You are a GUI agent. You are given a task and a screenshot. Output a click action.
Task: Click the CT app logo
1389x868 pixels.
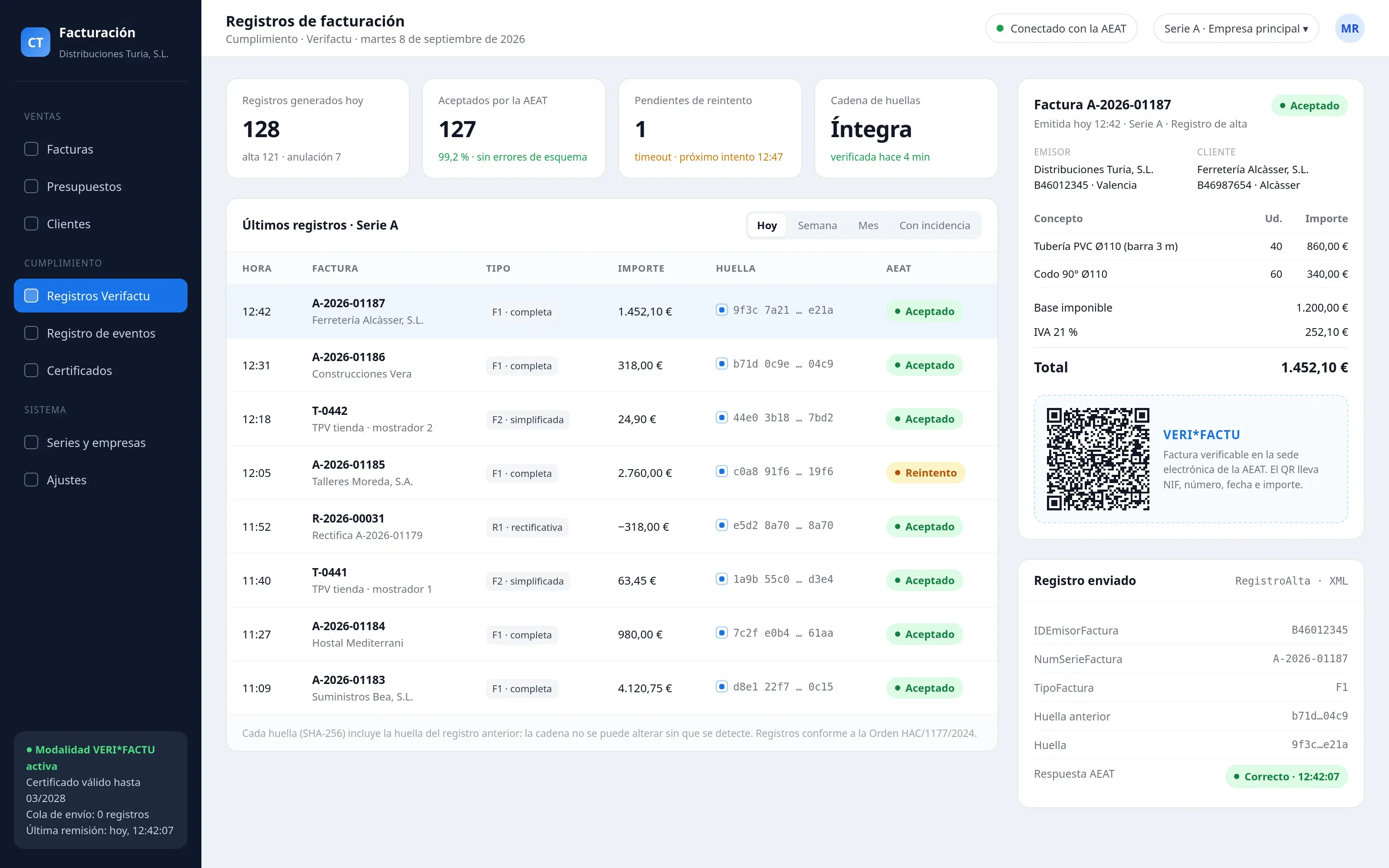point(36,43)
